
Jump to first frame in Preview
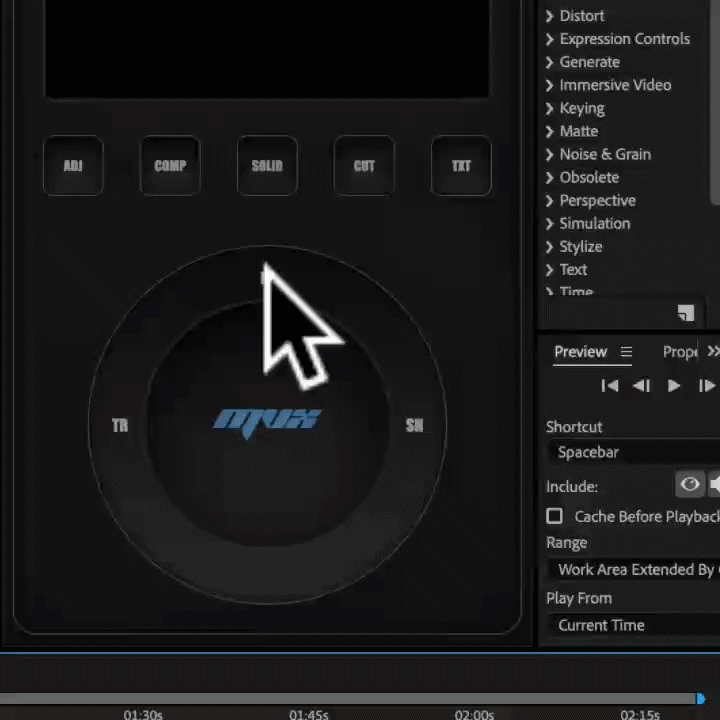pyautogui.click(x=609, y=386)
